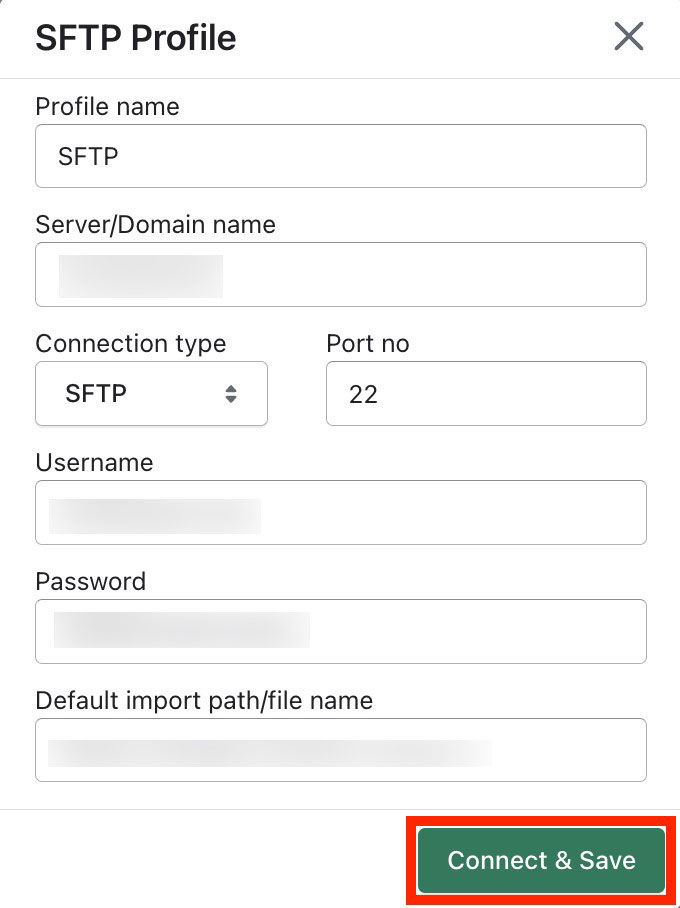This screenshot has height=908, width=680.
Task: Click the Password label
Action: point(90,581)
